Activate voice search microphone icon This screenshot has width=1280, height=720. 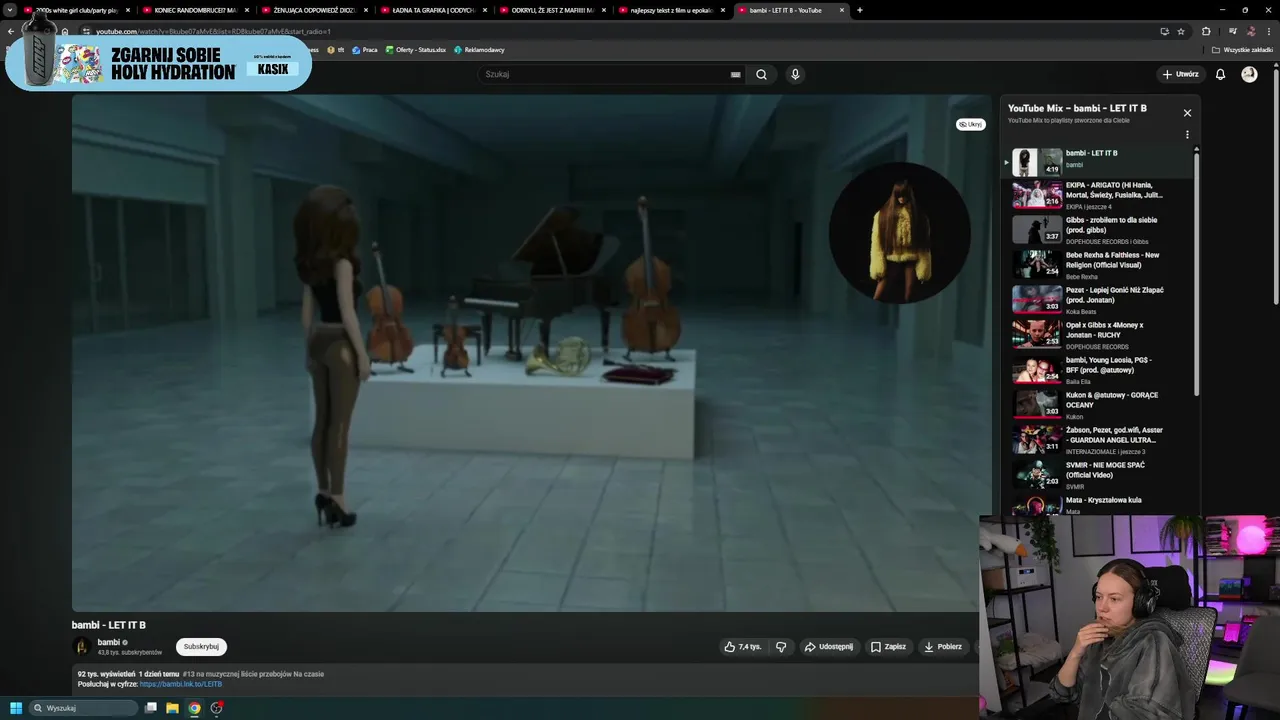tap(795, 74)
